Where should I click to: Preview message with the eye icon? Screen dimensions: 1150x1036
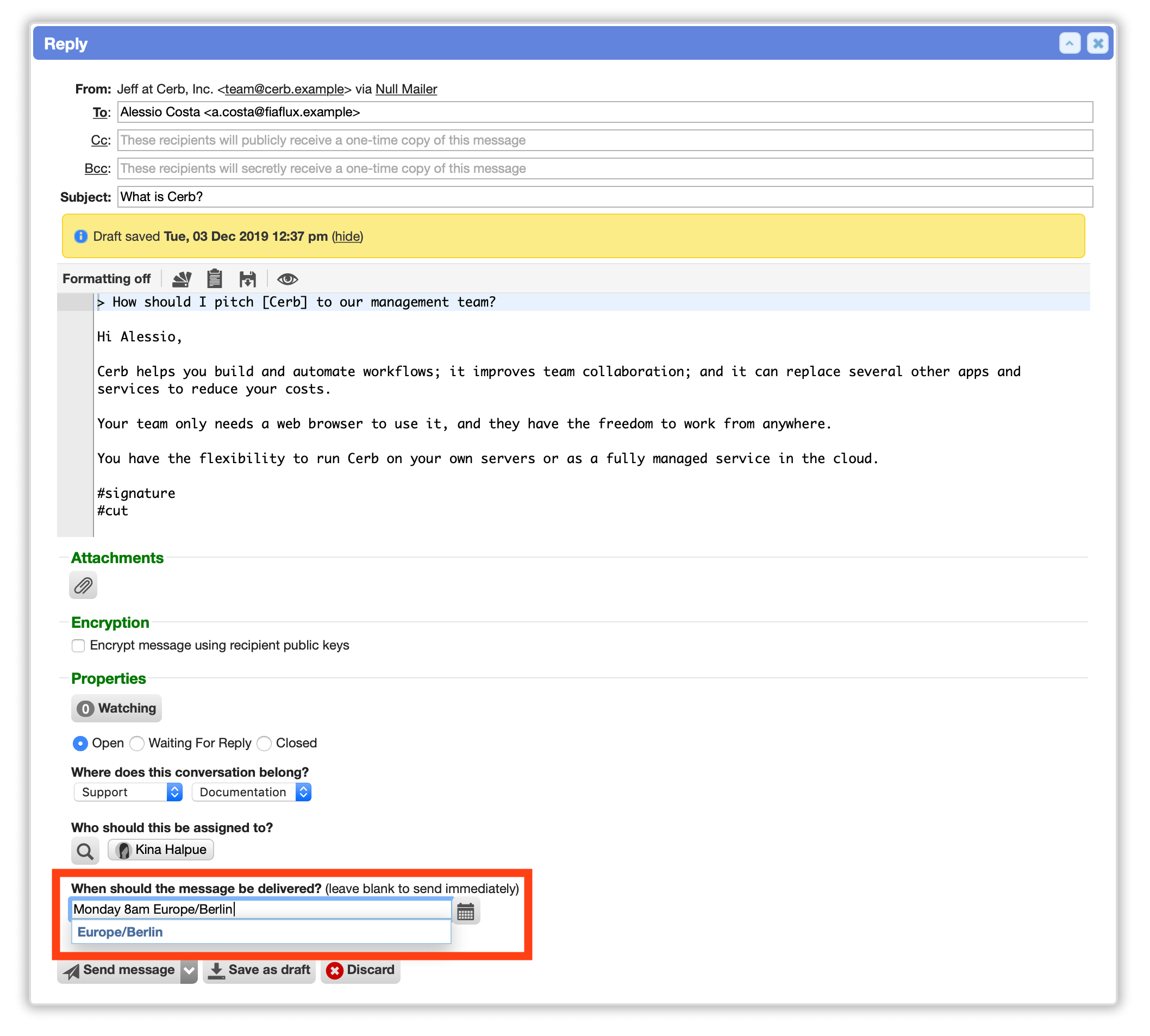tap(287, 279)
